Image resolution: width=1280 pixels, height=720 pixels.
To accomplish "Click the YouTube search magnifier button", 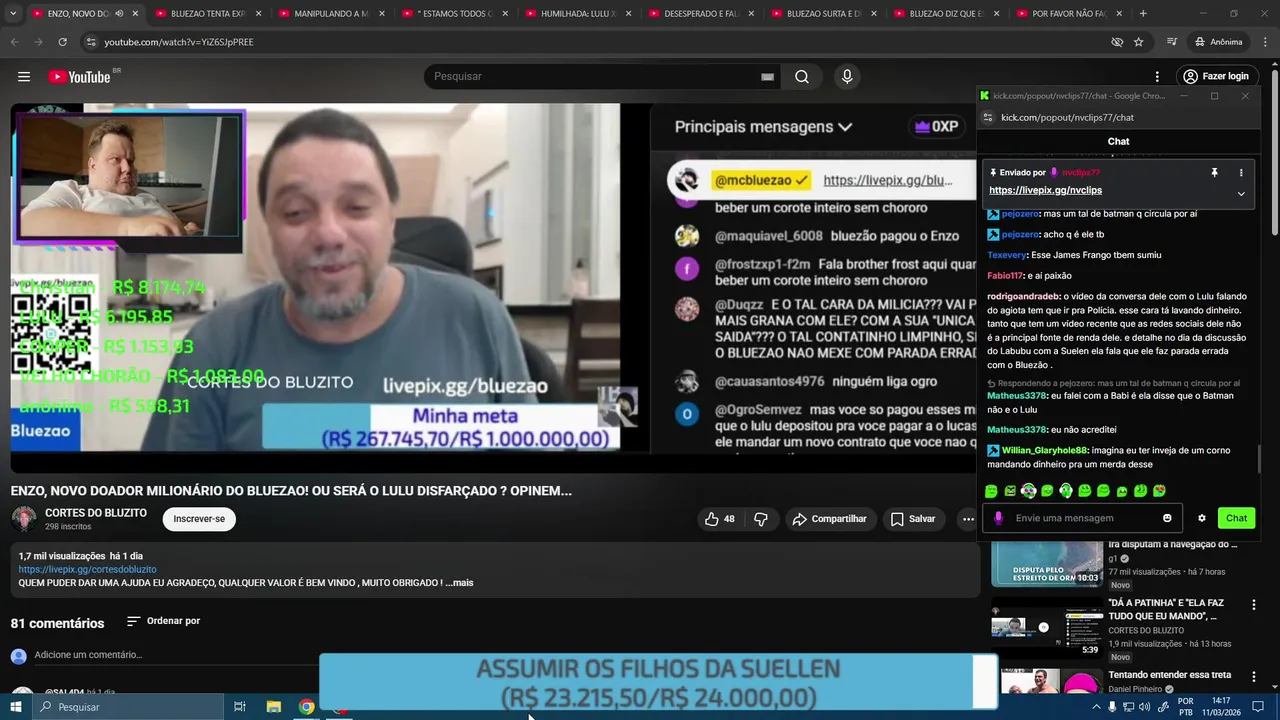I will [x=802, y=77].
